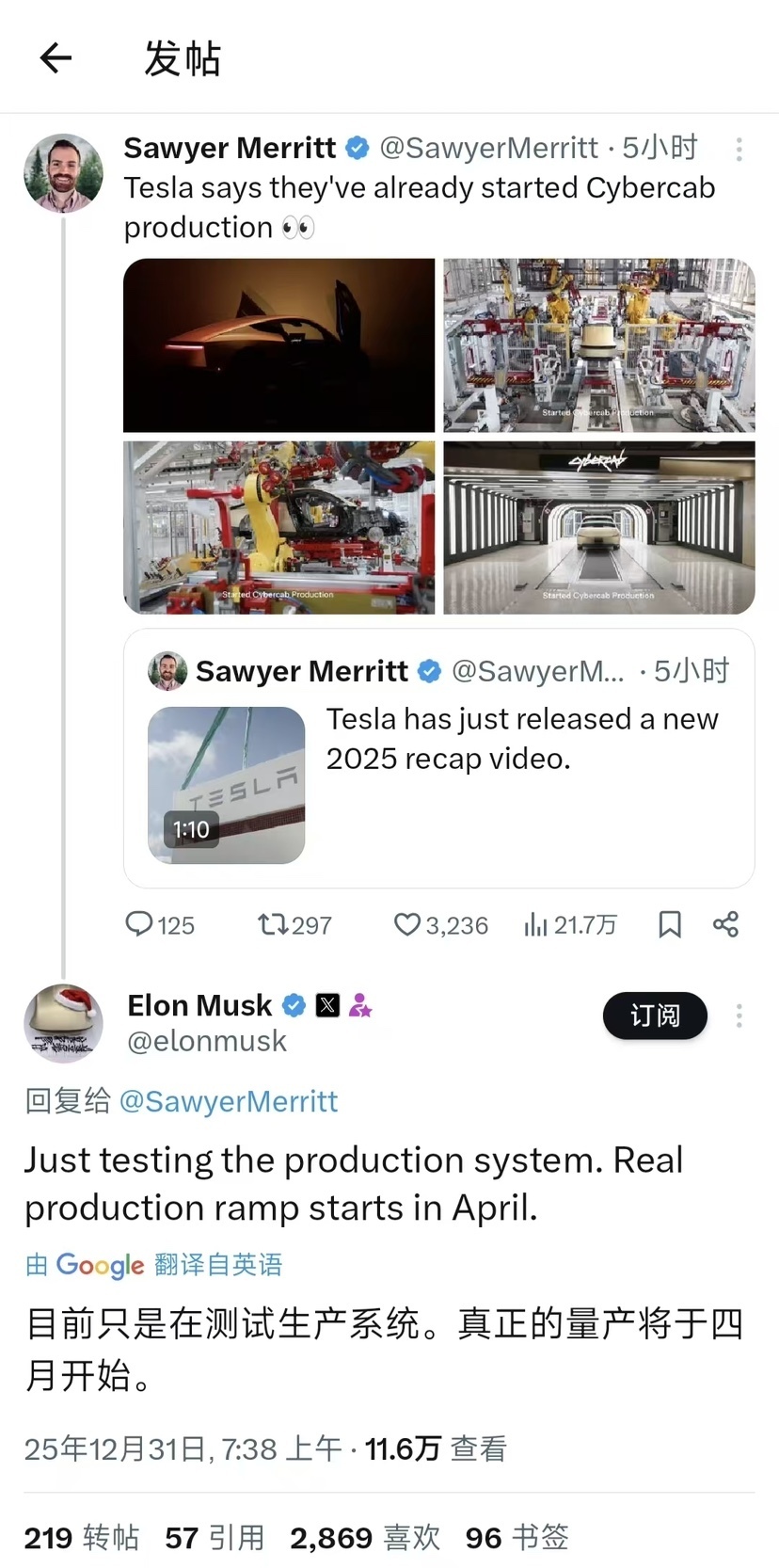Open more options for Sawyer Merritt's post
Image resolution: width=779 pixels, height=1568 pixels.
coord(739,149)
